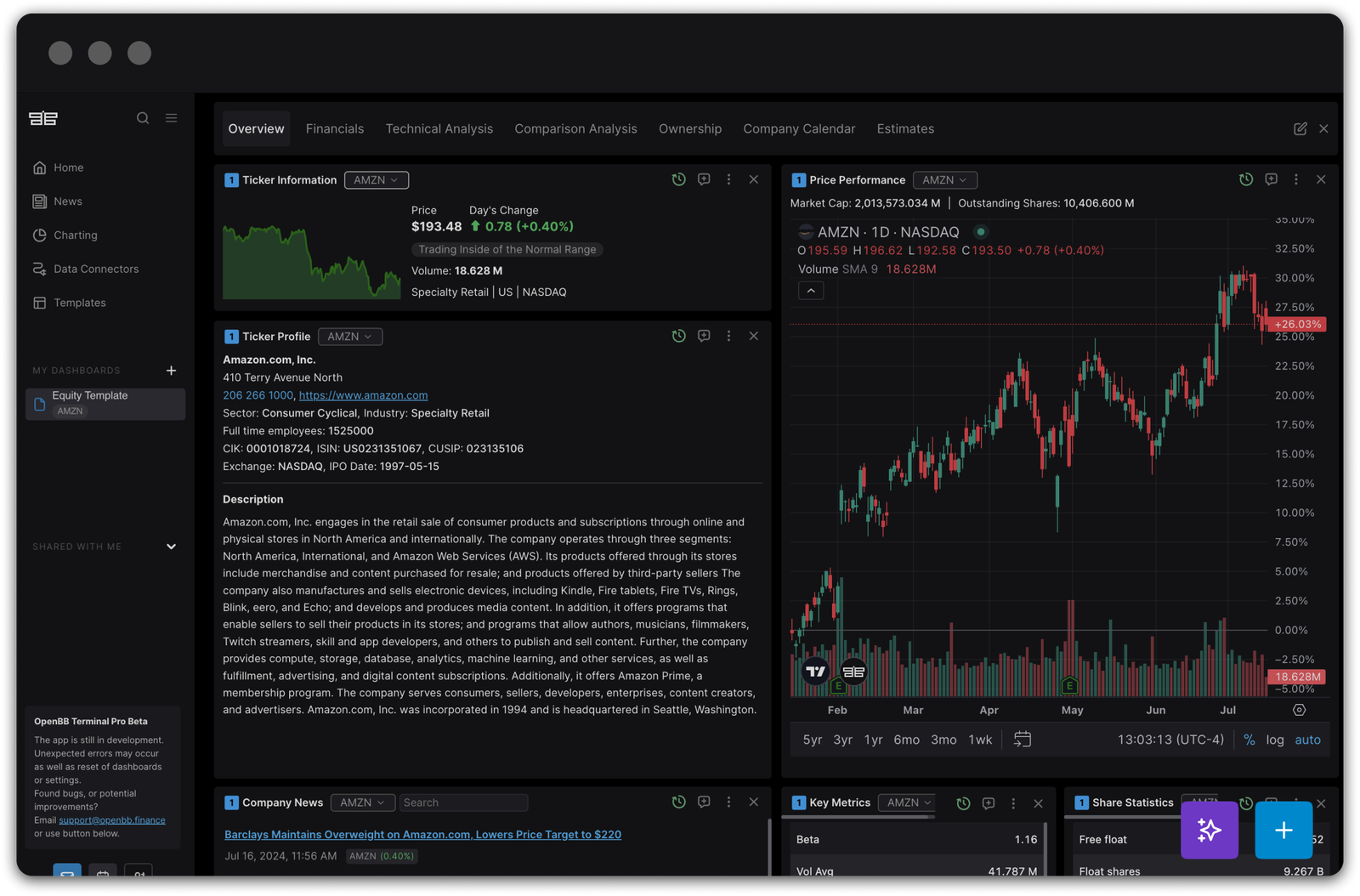This screenshot has width=1360, height=896.
Task: Refresh the Ticker Information widget
Action: click(x=678, y=179)
